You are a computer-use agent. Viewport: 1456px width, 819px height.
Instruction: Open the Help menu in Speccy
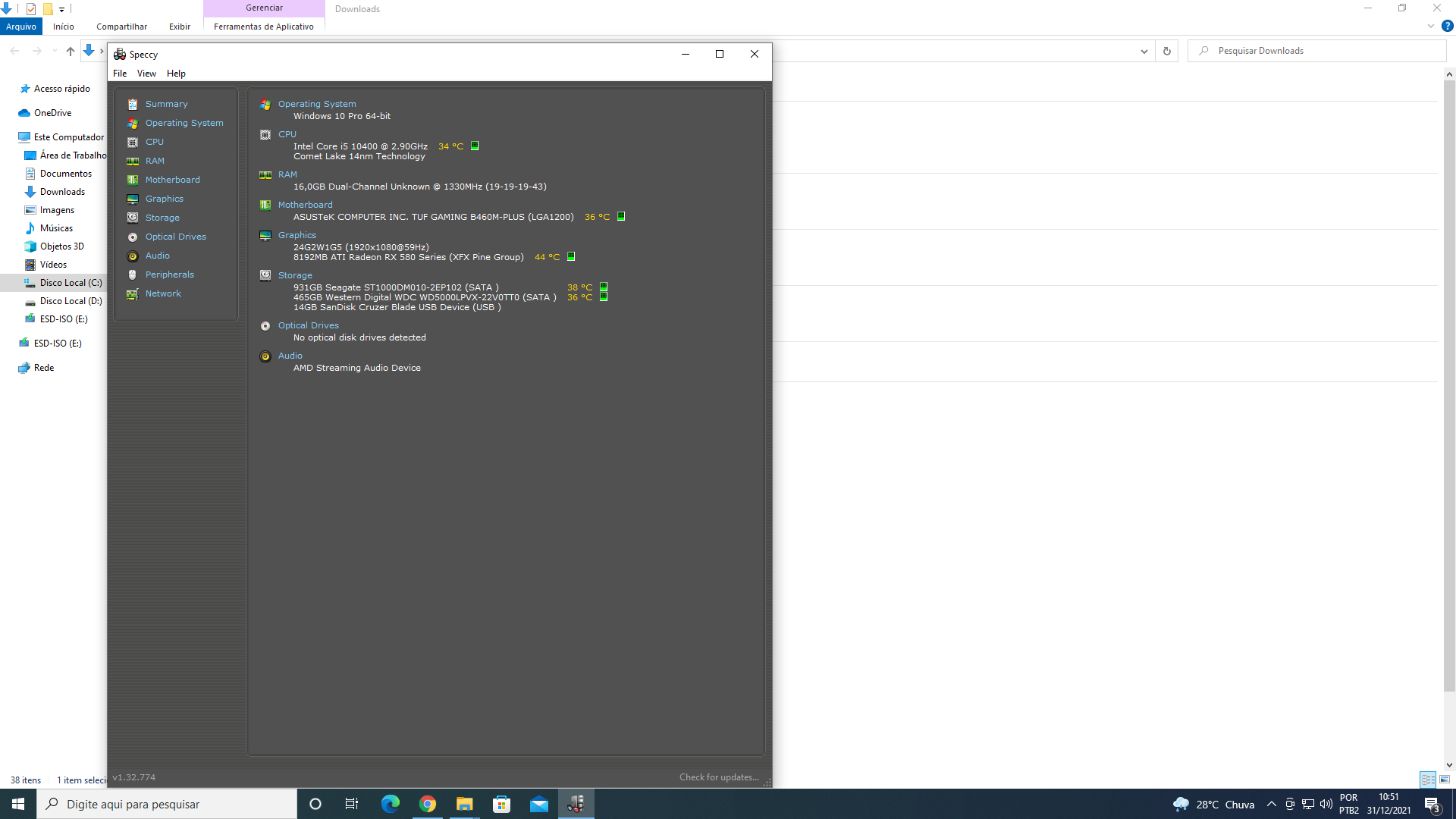pyautogui.click(x=176, y=74)
